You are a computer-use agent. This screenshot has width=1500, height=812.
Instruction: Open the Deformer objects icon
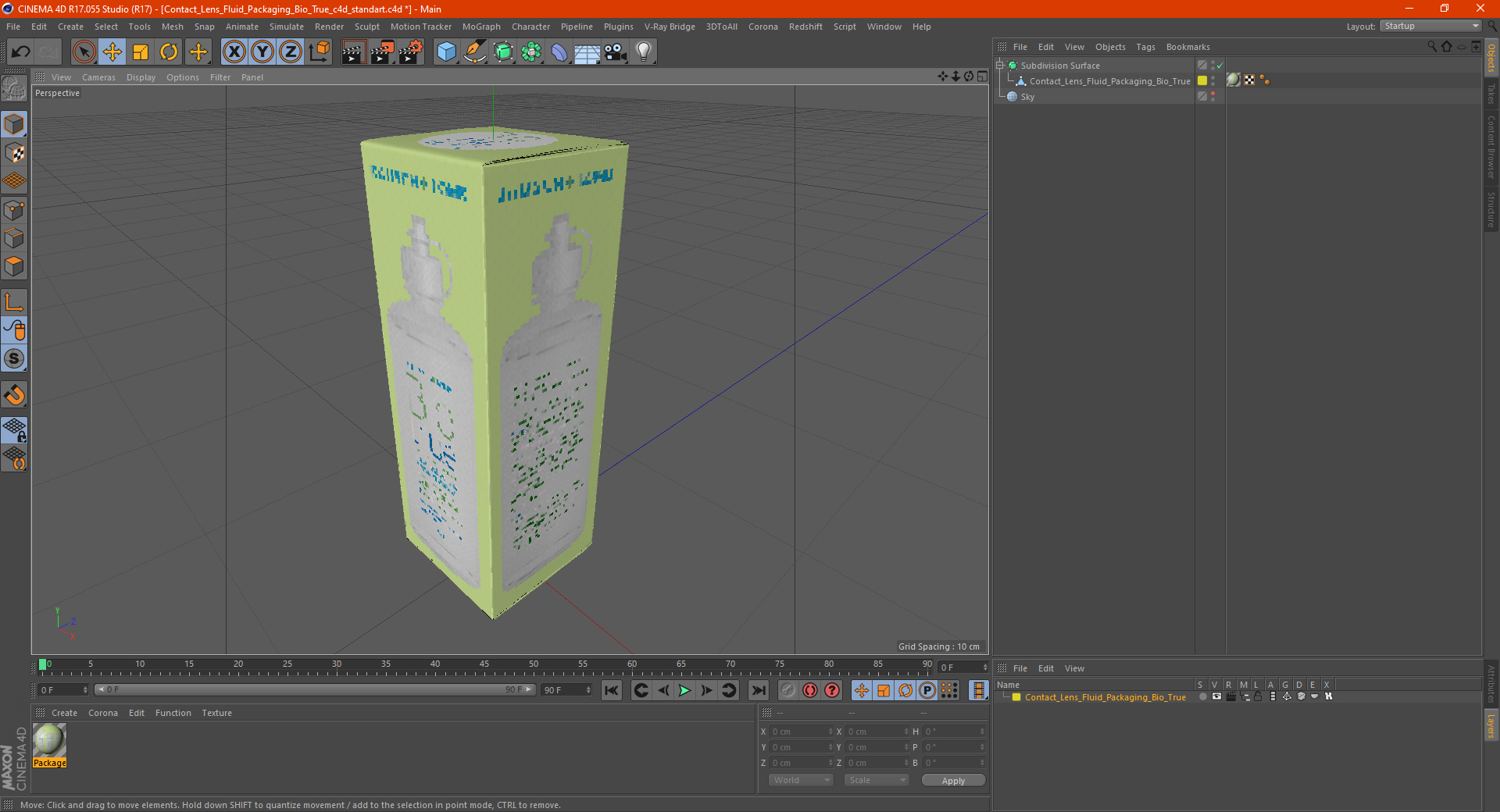[x=559, y=52]
